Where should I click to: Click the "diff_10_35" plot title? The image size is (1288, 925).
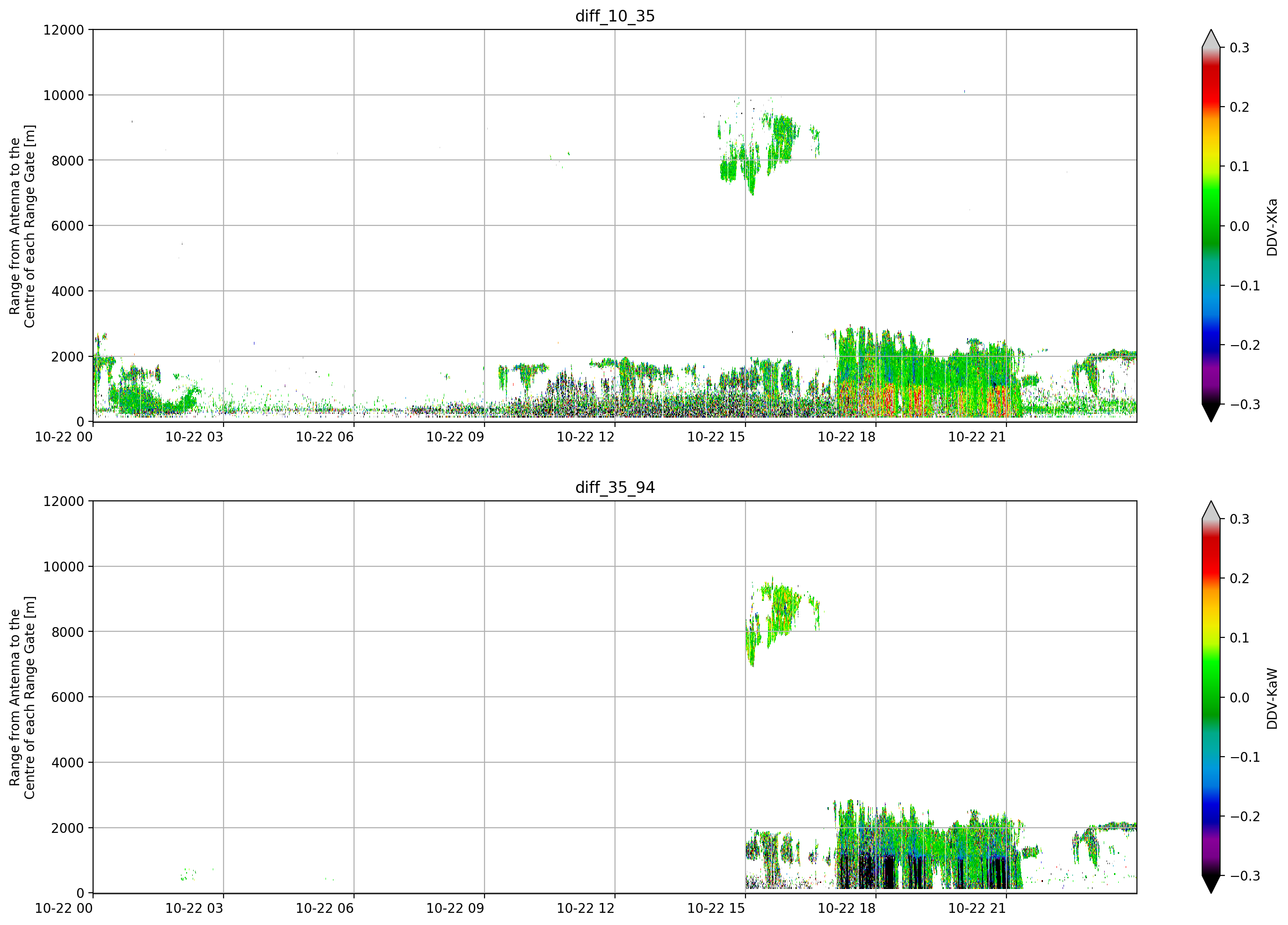[x=615, y=16]
